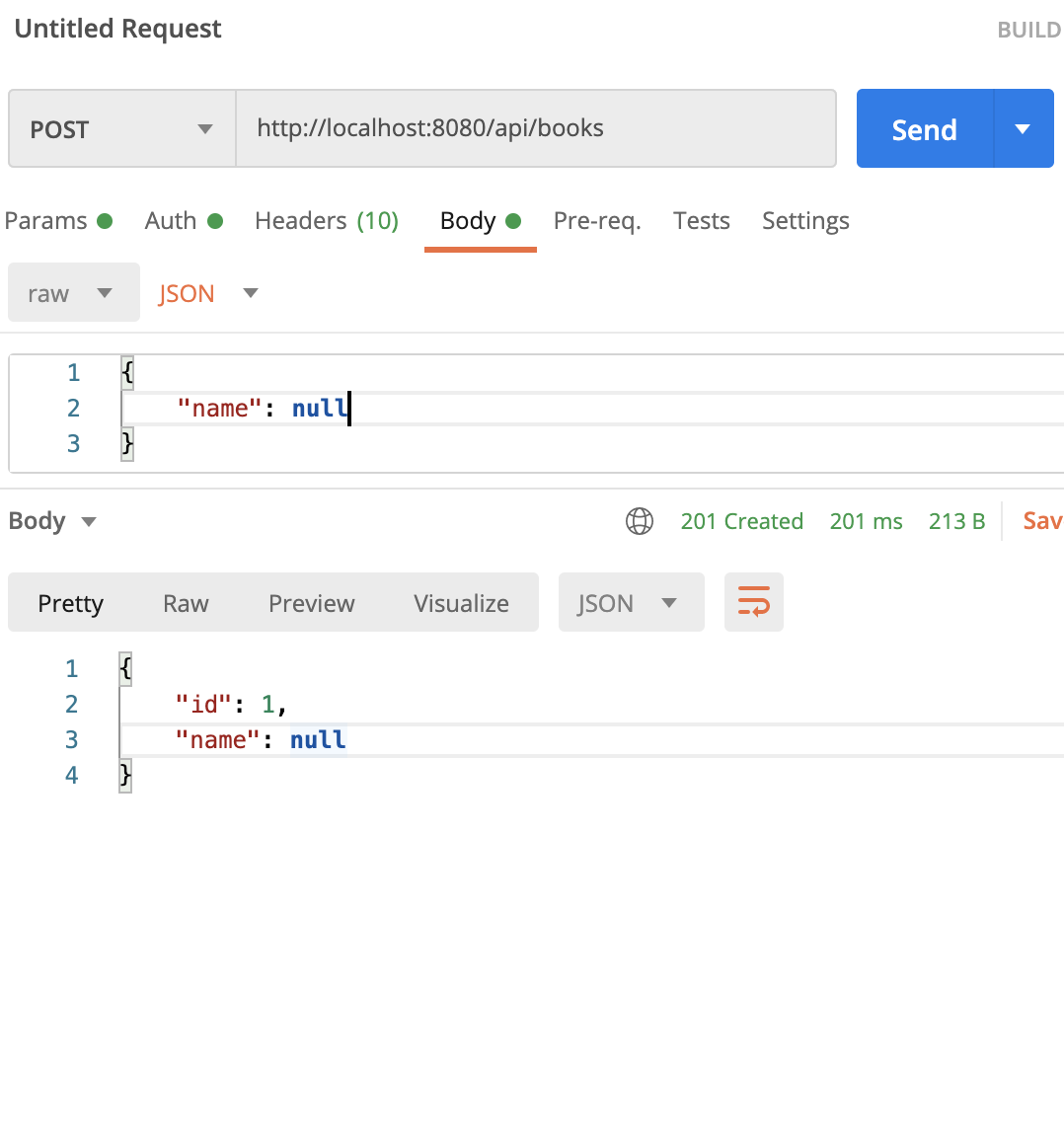Viewport: 1064px width, 1137px height.
Task: Open the raw body type dropdown
Action: point(73,292)
